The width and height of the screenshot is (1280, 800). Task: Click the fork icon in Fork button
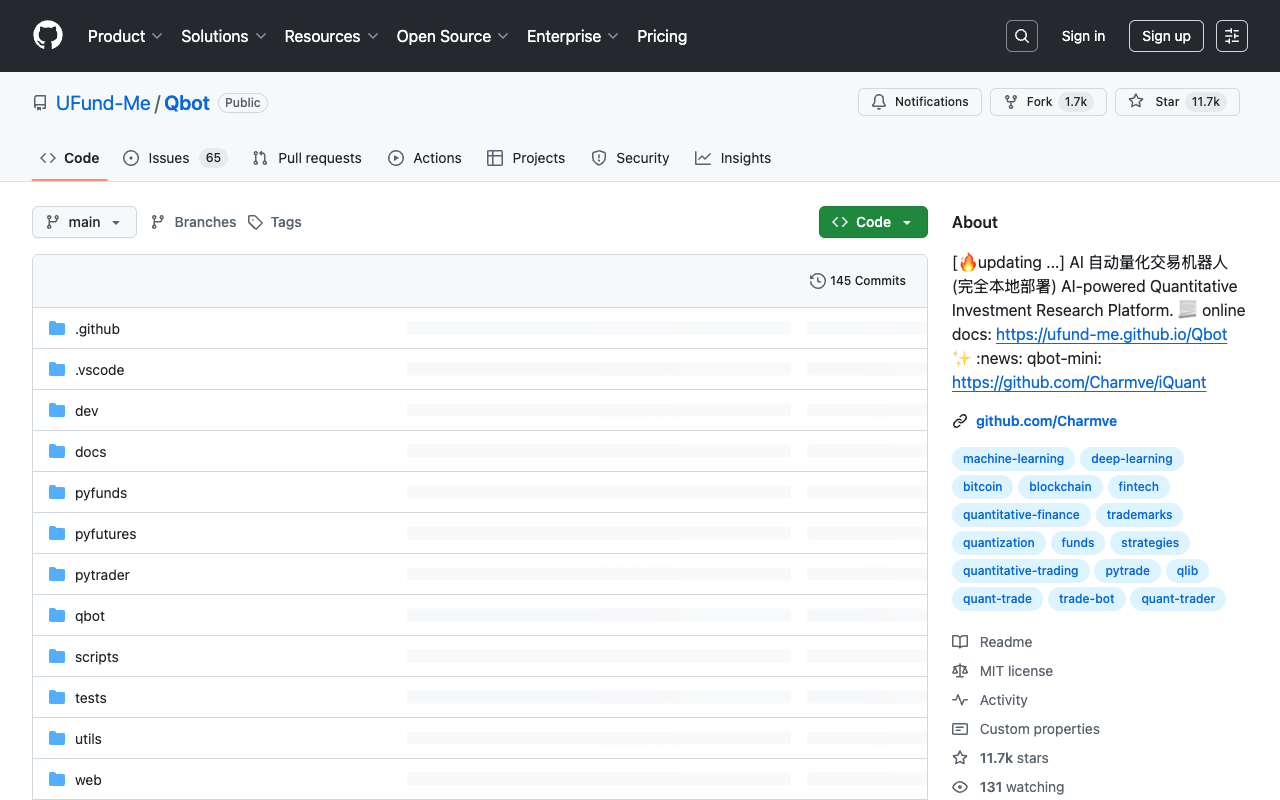point(1011,102)
